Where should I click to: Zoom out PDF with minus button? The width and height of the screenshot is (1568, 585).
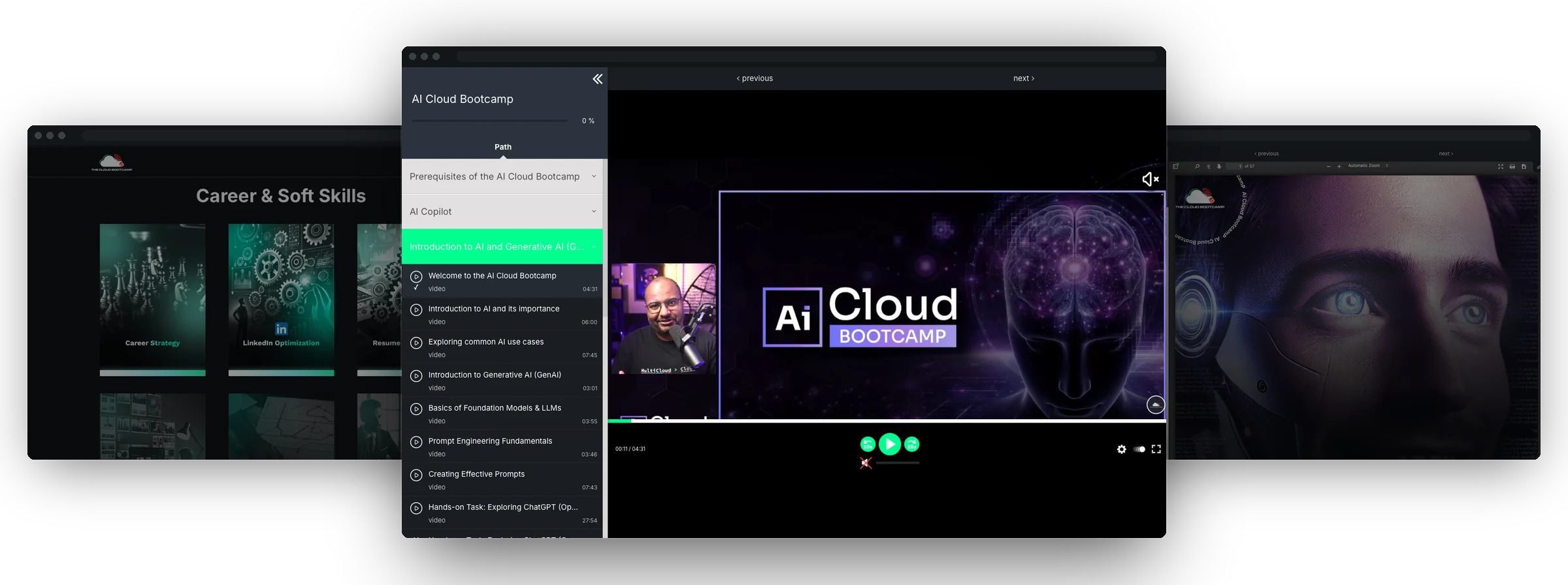coord(1328,166)
